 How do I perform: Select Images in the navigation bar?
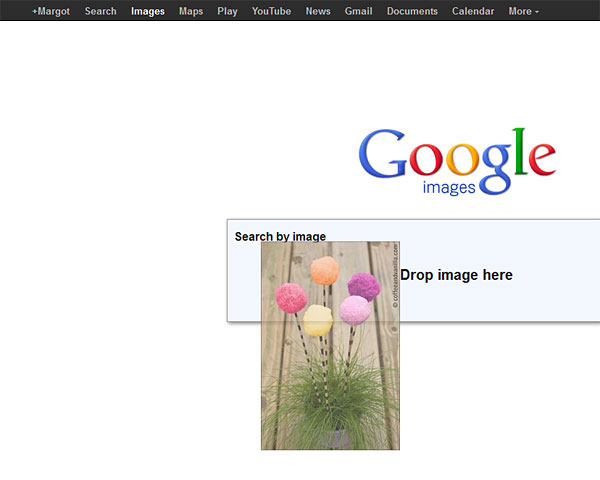[x=148, y=11]
